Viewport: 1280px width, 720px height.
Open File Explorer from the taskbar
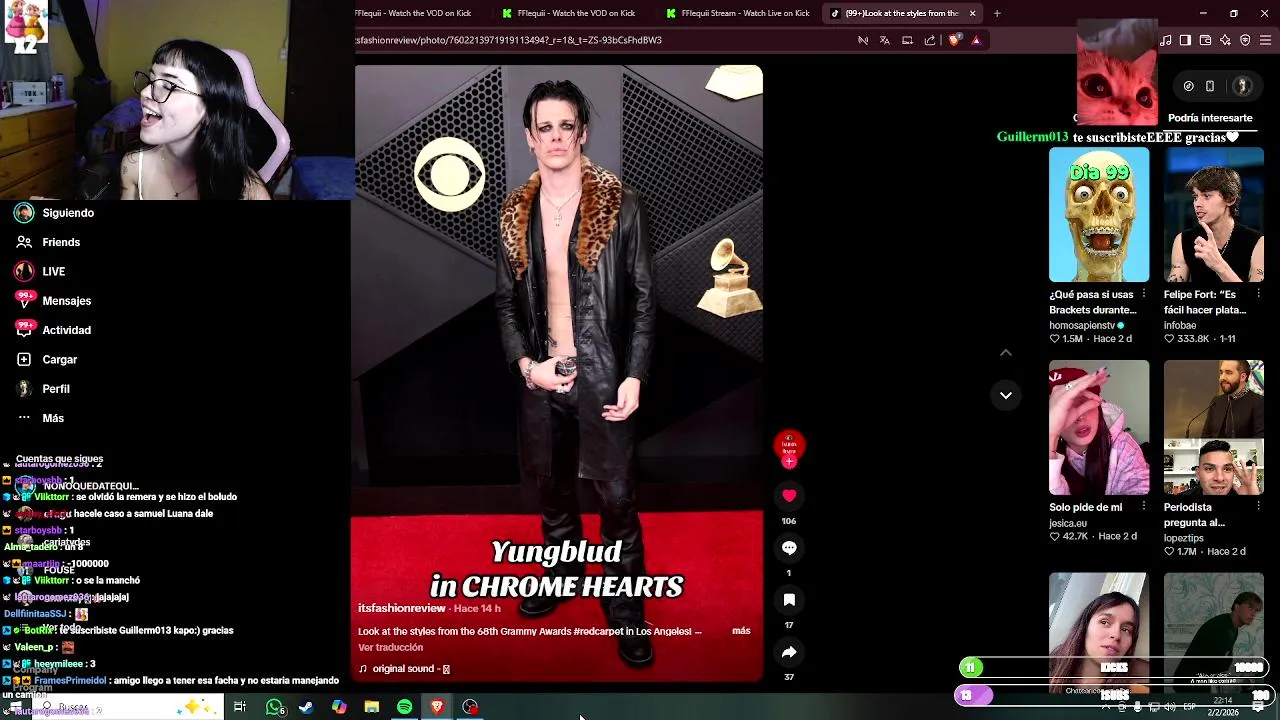point(372,707)
